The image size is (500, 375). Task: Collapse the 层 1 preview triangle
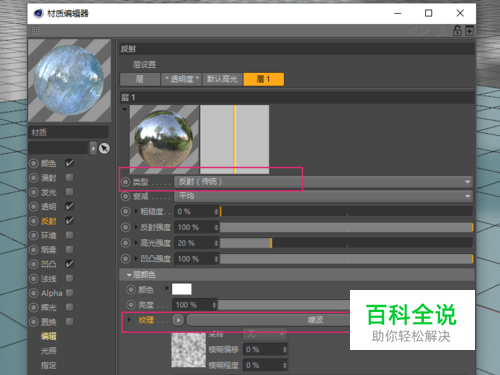point(124,109)
